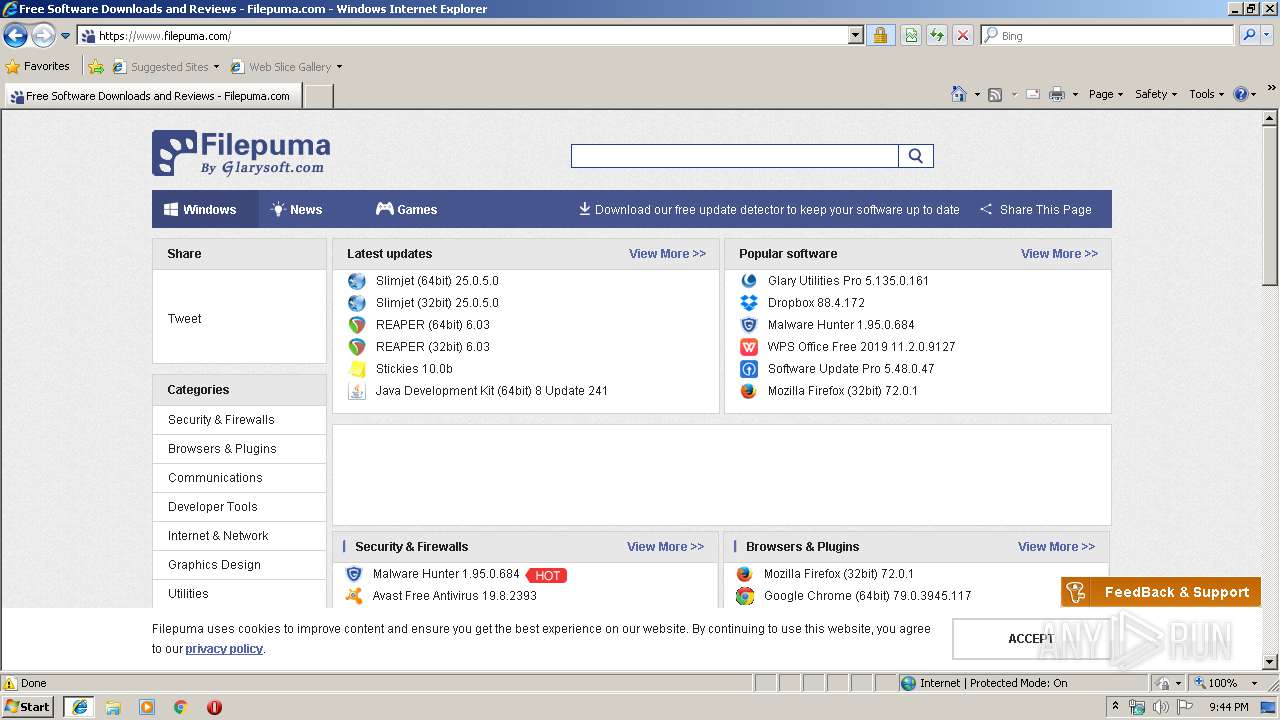
Task: Click the Tweet link in Share panel
Action: click(x=185, y=319)
